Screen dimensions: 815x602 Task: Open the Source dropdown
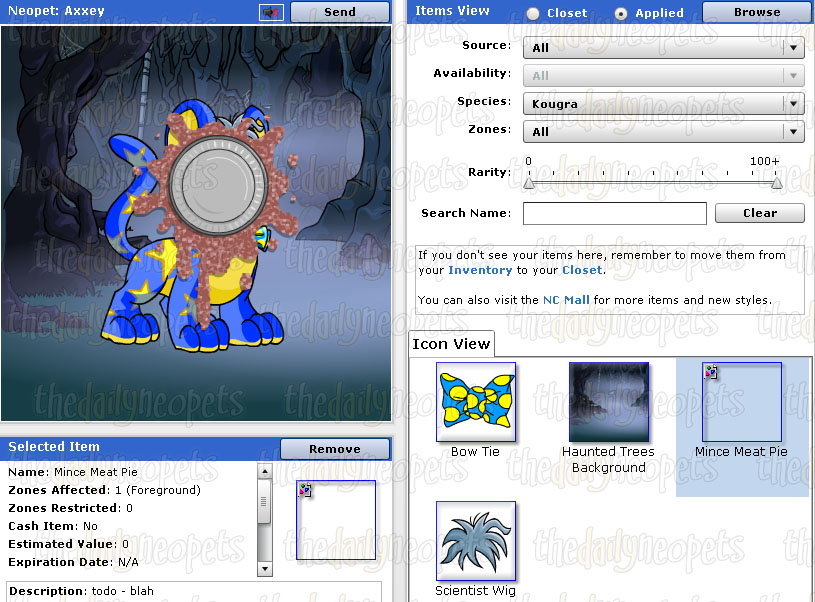pos(663,48)
